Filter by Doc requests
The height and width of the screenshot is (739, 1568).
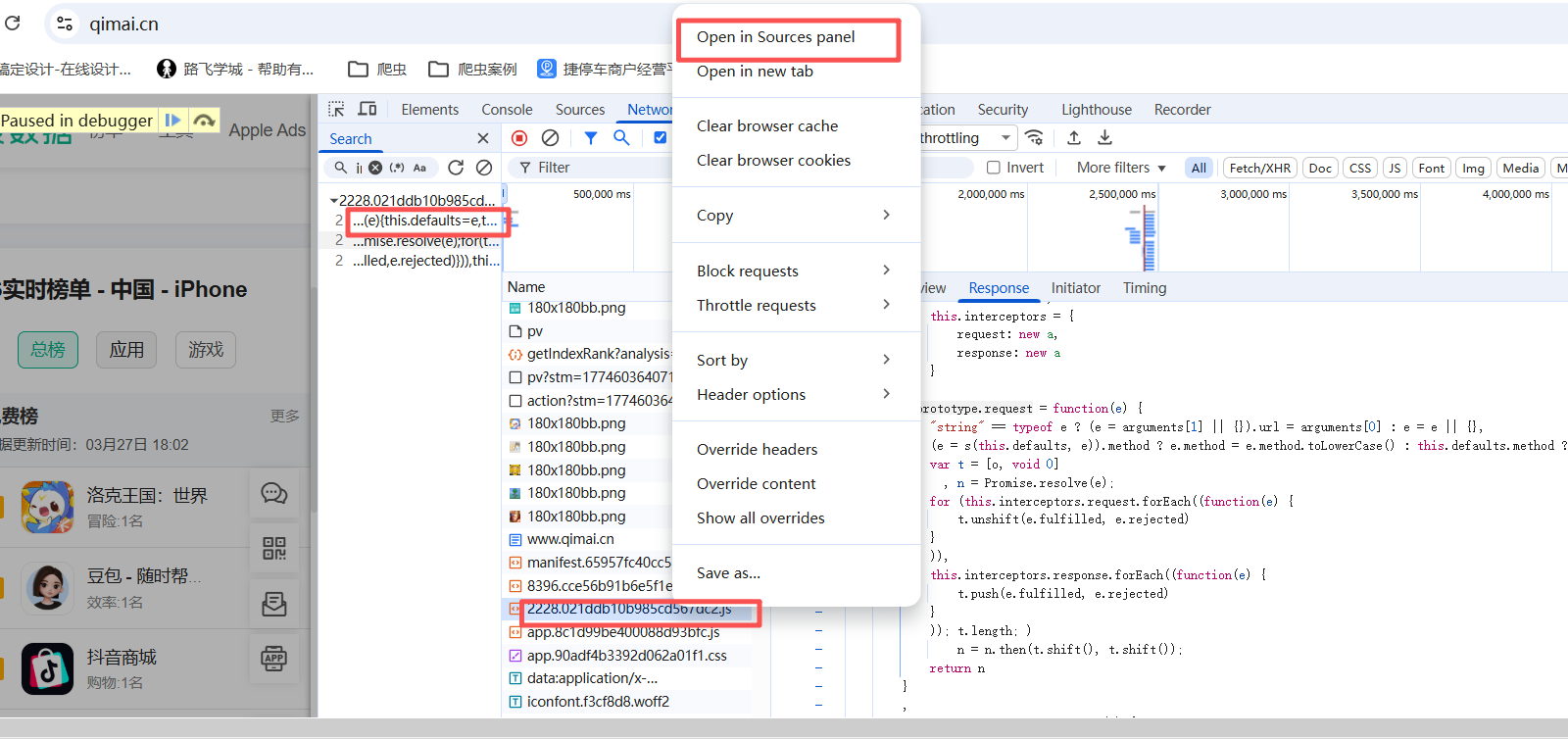[x=1320, y=168]
